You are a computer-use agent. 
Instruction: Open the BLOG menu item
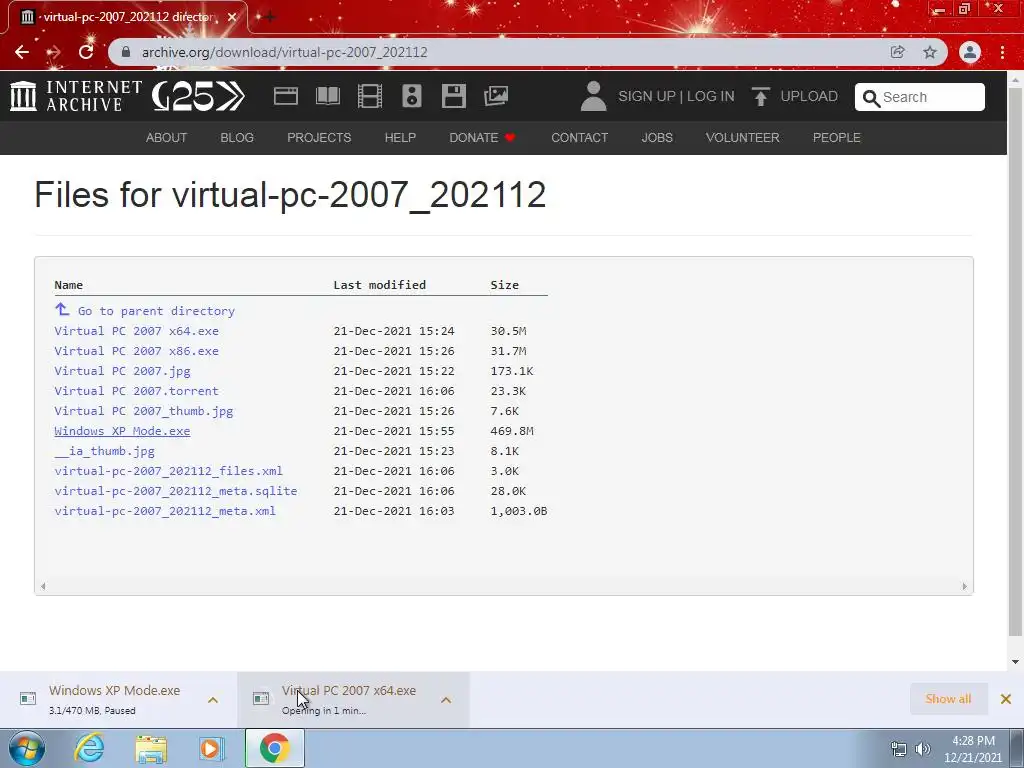point(237,138)
